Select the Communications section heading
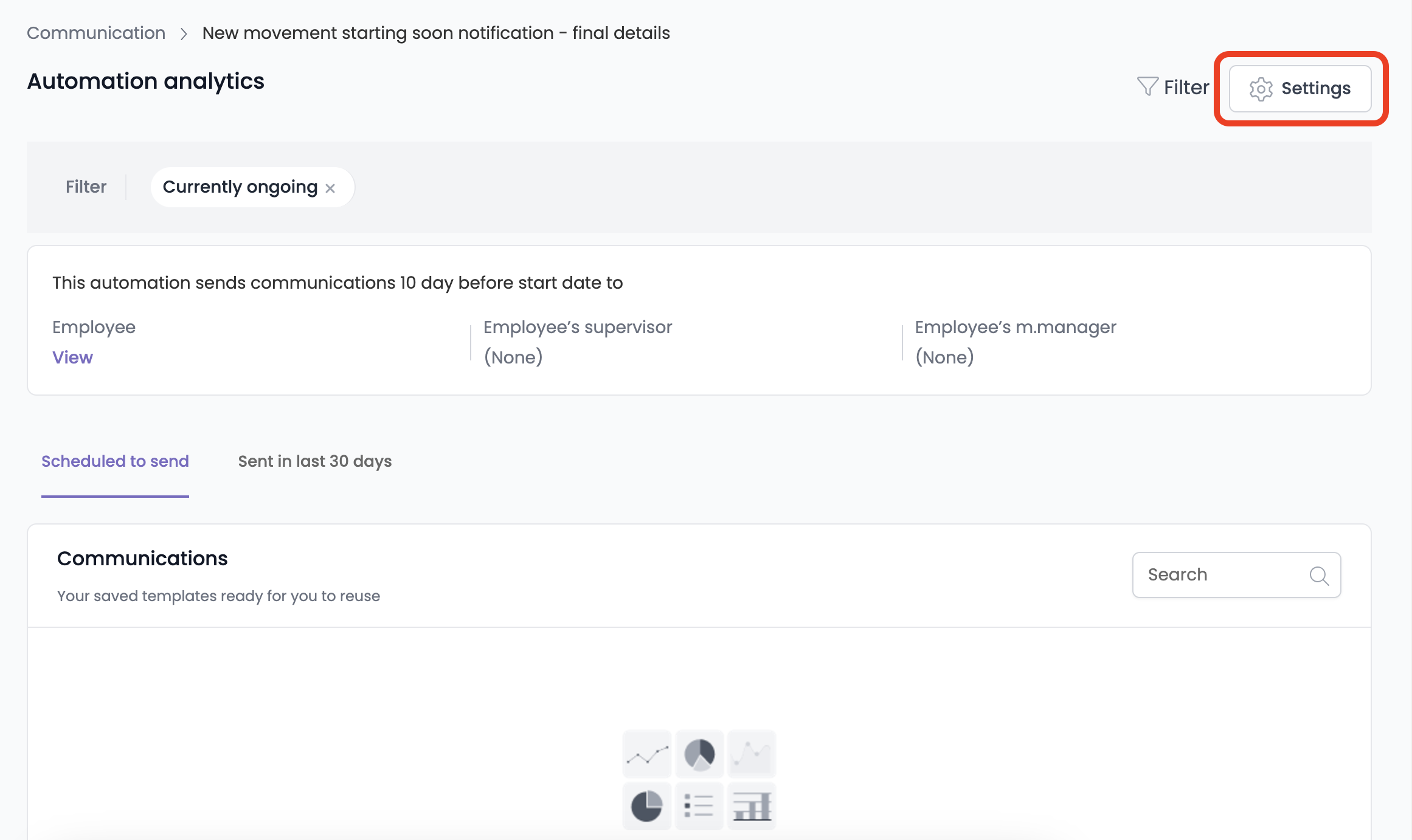This screenshot has height=840, width=1412. pos(142,559)
